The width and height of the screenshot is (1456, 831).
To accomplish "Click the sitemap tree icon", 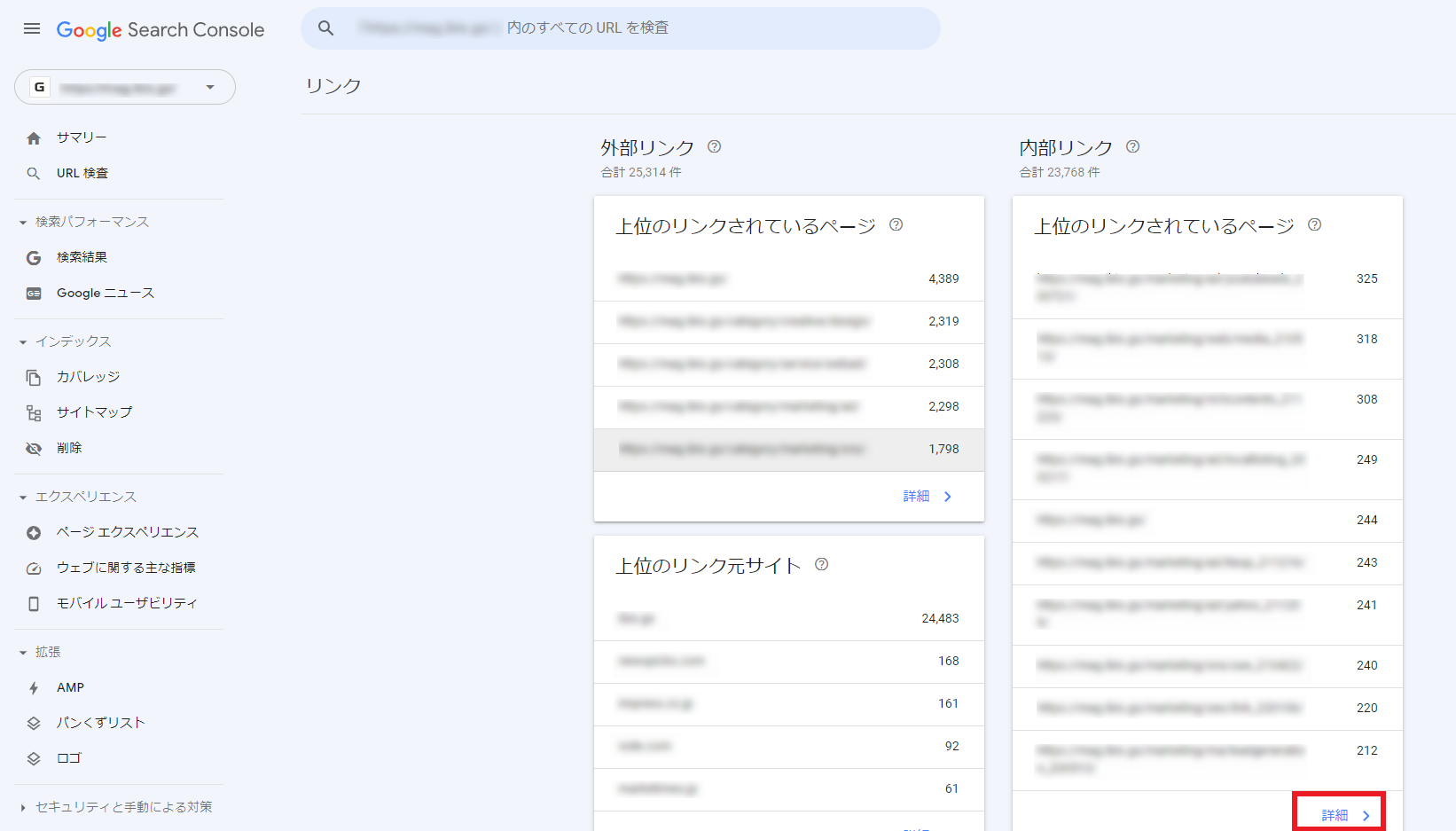I will click(x=34, y=413).
